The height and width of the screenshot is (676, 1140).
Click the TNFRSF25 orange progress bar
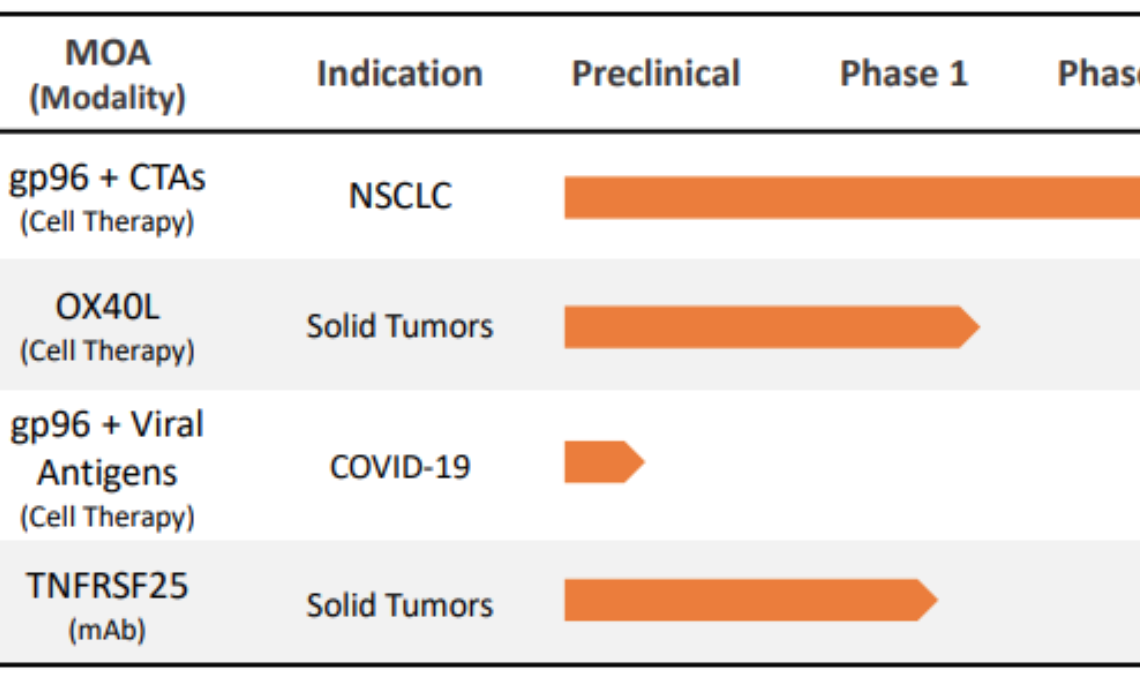coord(745,600)
